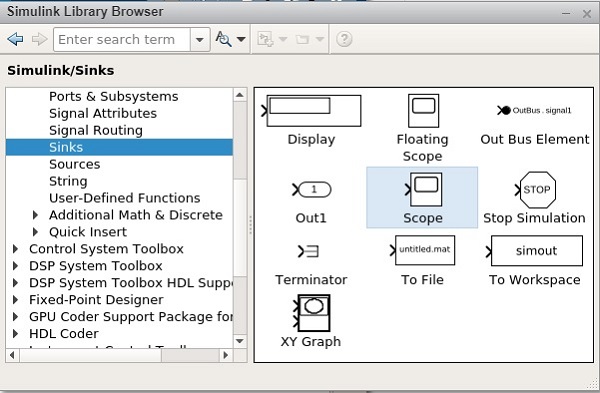Open the search term history dropdown

pyautogui.click(x=200, y=39)
